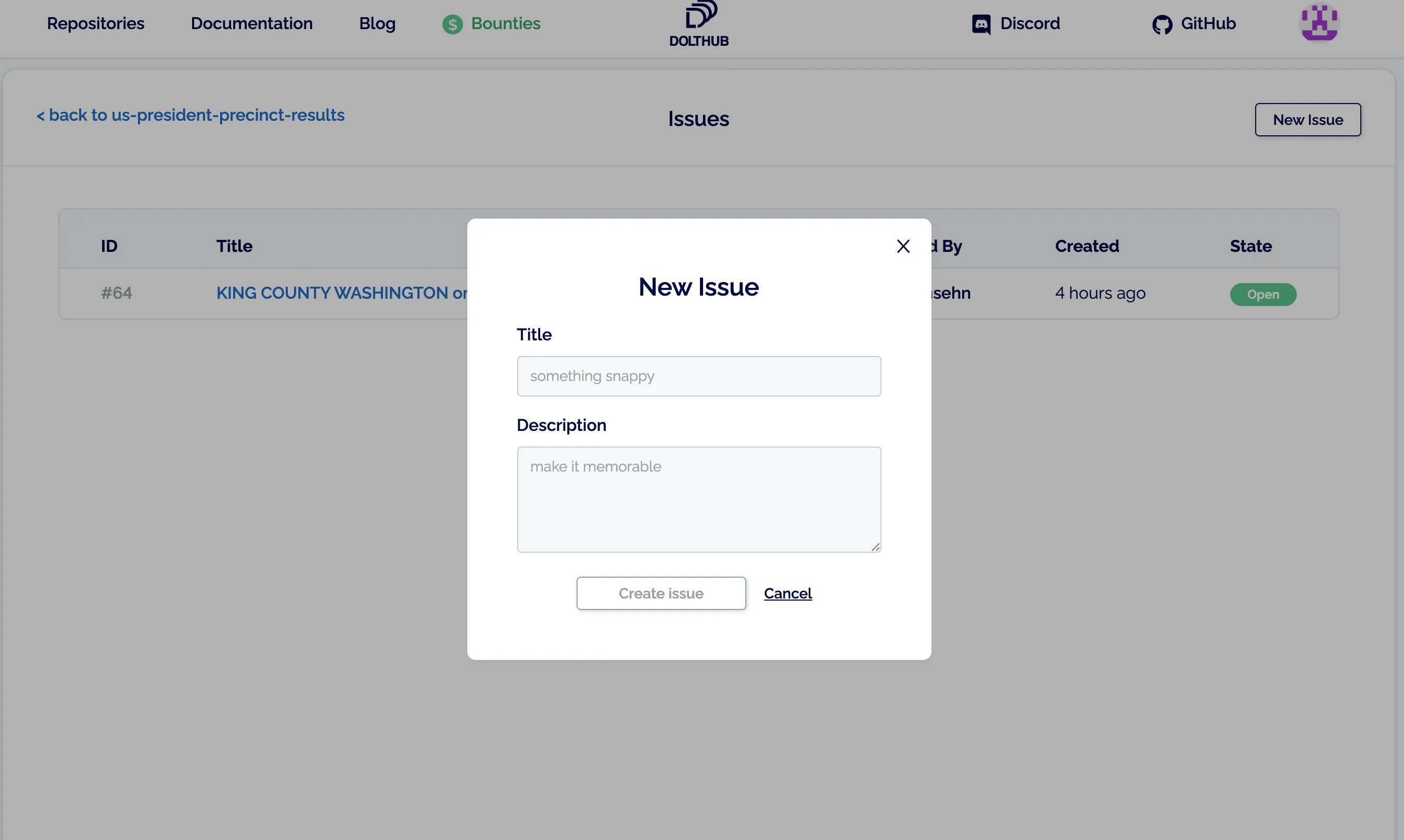Open DoltHub's GitHub via the GitHub icon

[1163, 24]
